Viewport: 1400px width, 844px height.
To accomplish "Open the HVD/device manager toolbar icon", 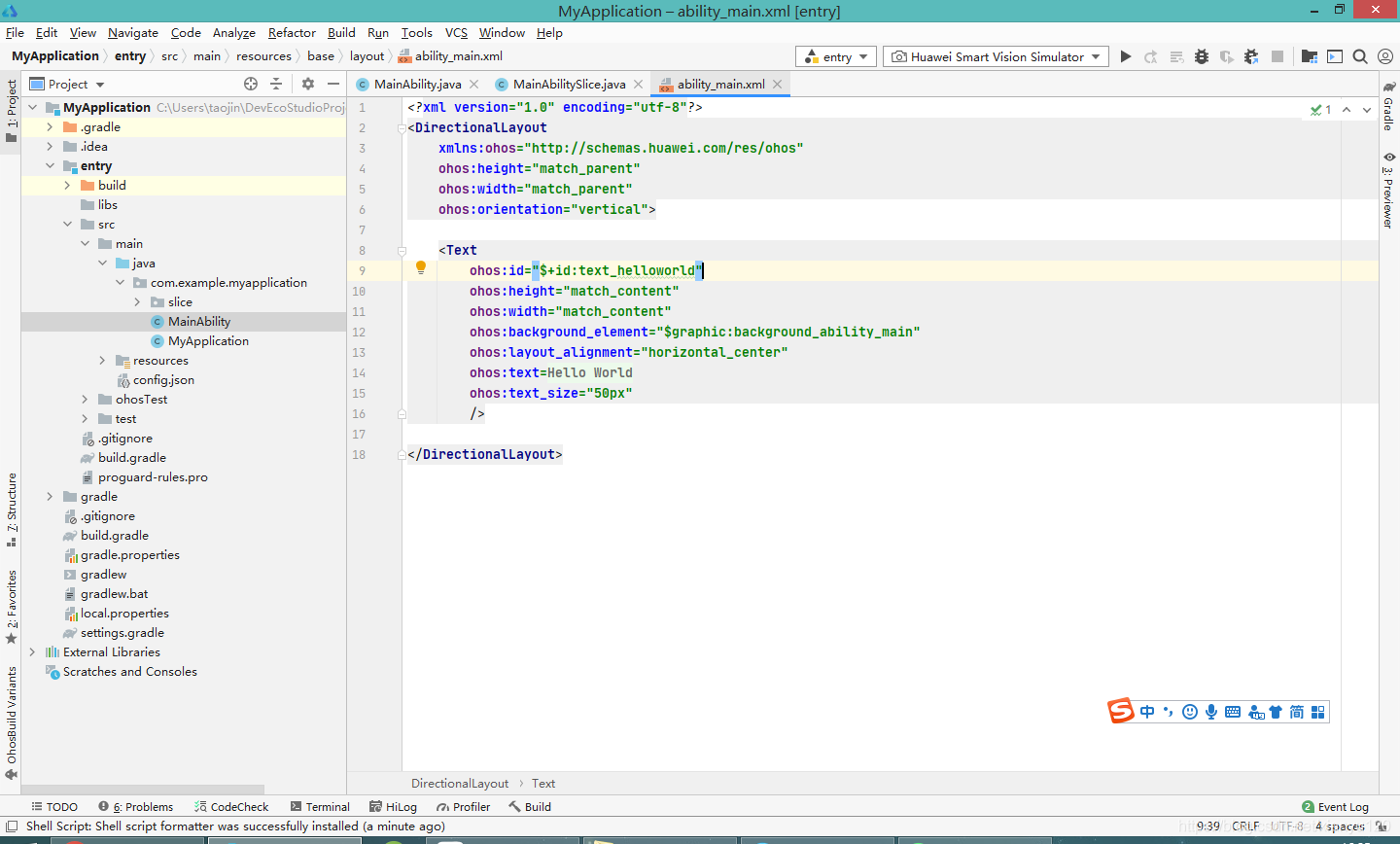I will coord(1335,56).
